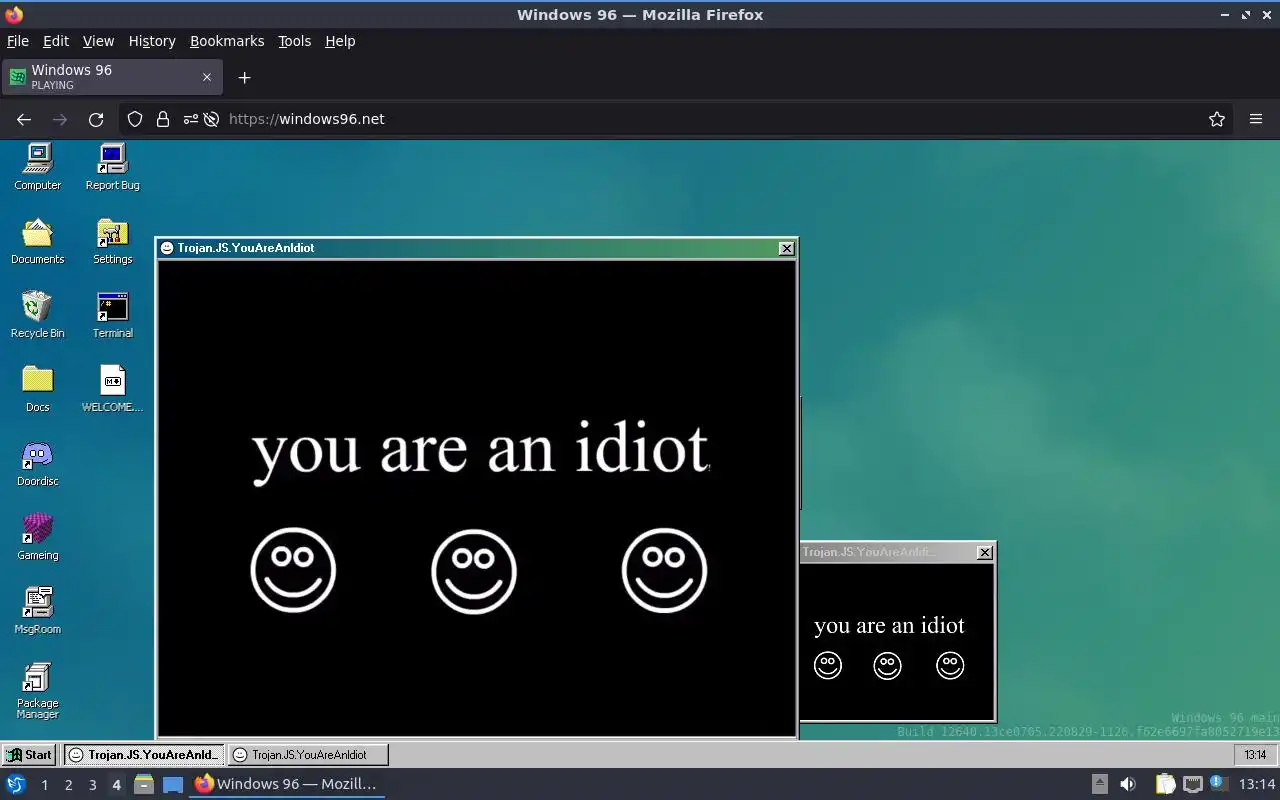Switch to workspace 2
The width and height of the screenshot is (1280, 800).
coord(68,785)
